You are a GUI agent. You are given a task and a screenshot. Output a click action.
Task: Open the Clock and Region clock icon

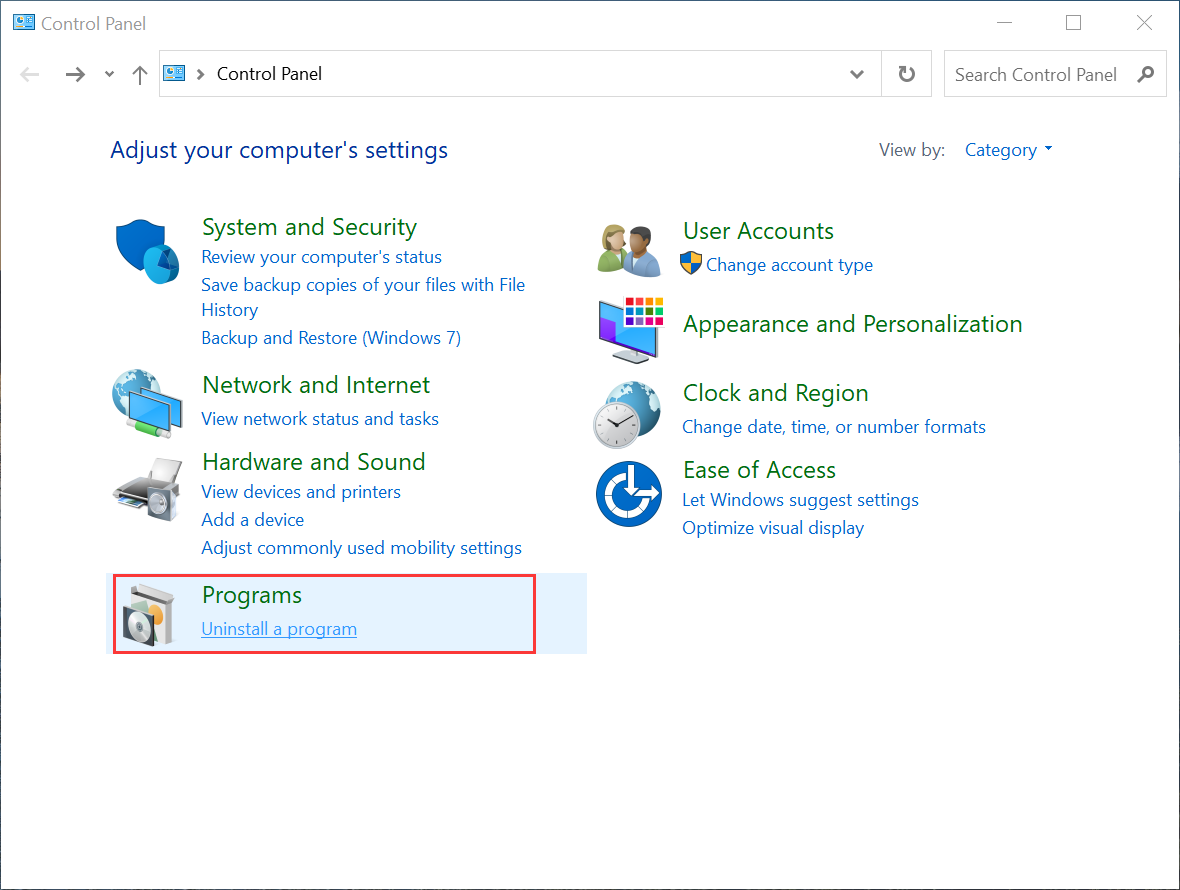[628, 413]
